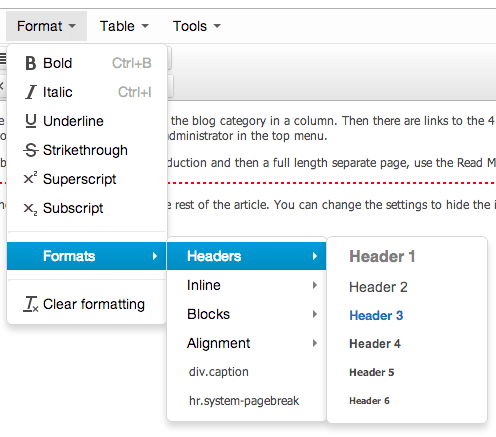
Task: Select div.caption format
Action: pos(219,372)
